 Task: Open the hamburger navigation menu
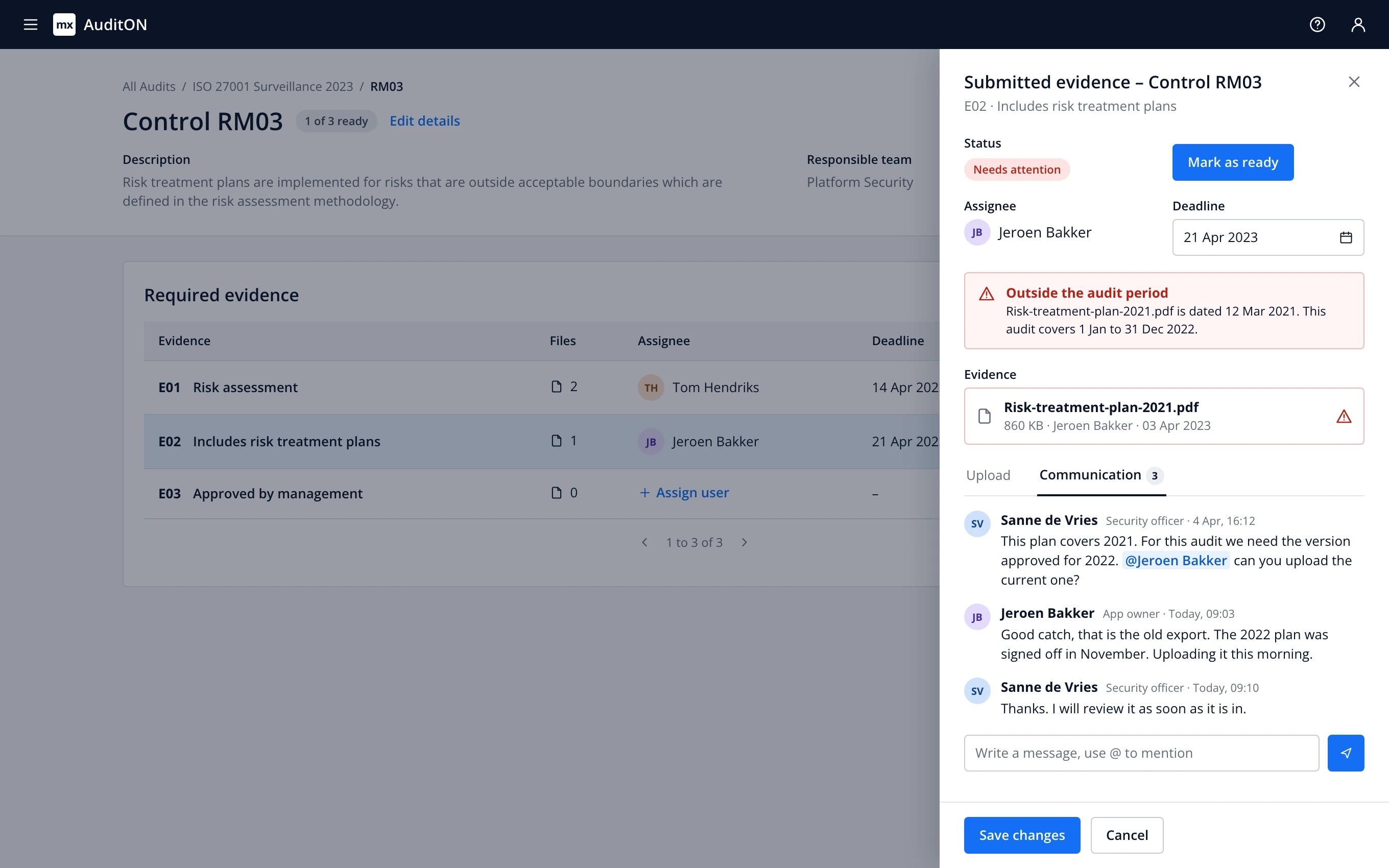coord(31,25)
